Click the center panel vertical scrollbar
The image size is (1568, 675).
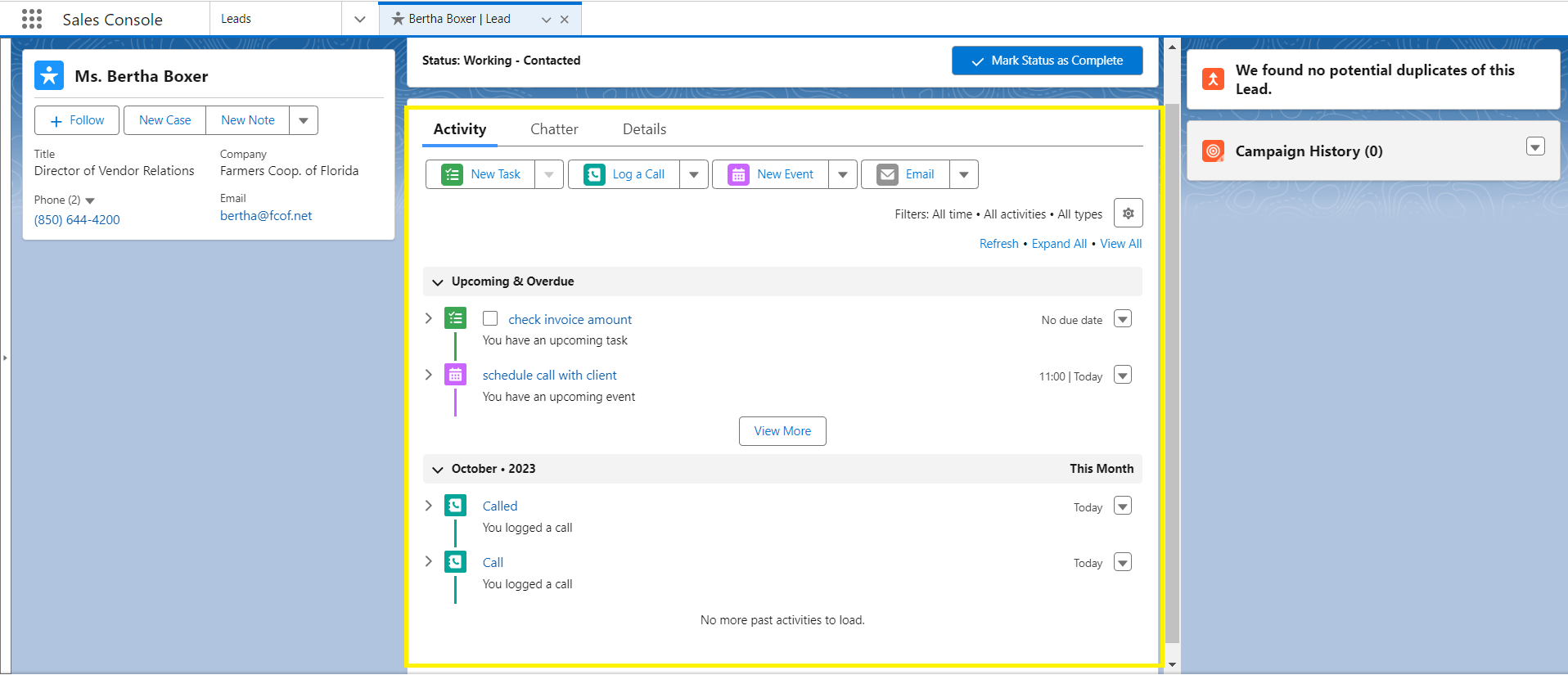(1172, 372)
